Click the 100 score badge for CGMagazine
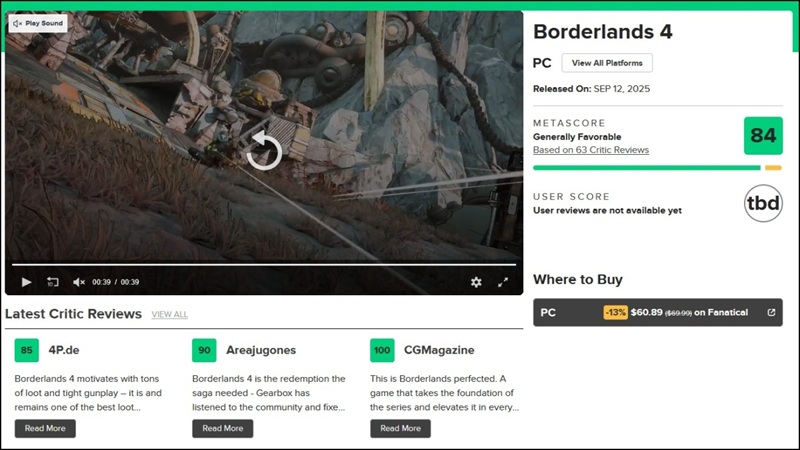Image resolution: width=800 pixels, height=450 pixels. (x=382, y=350)
